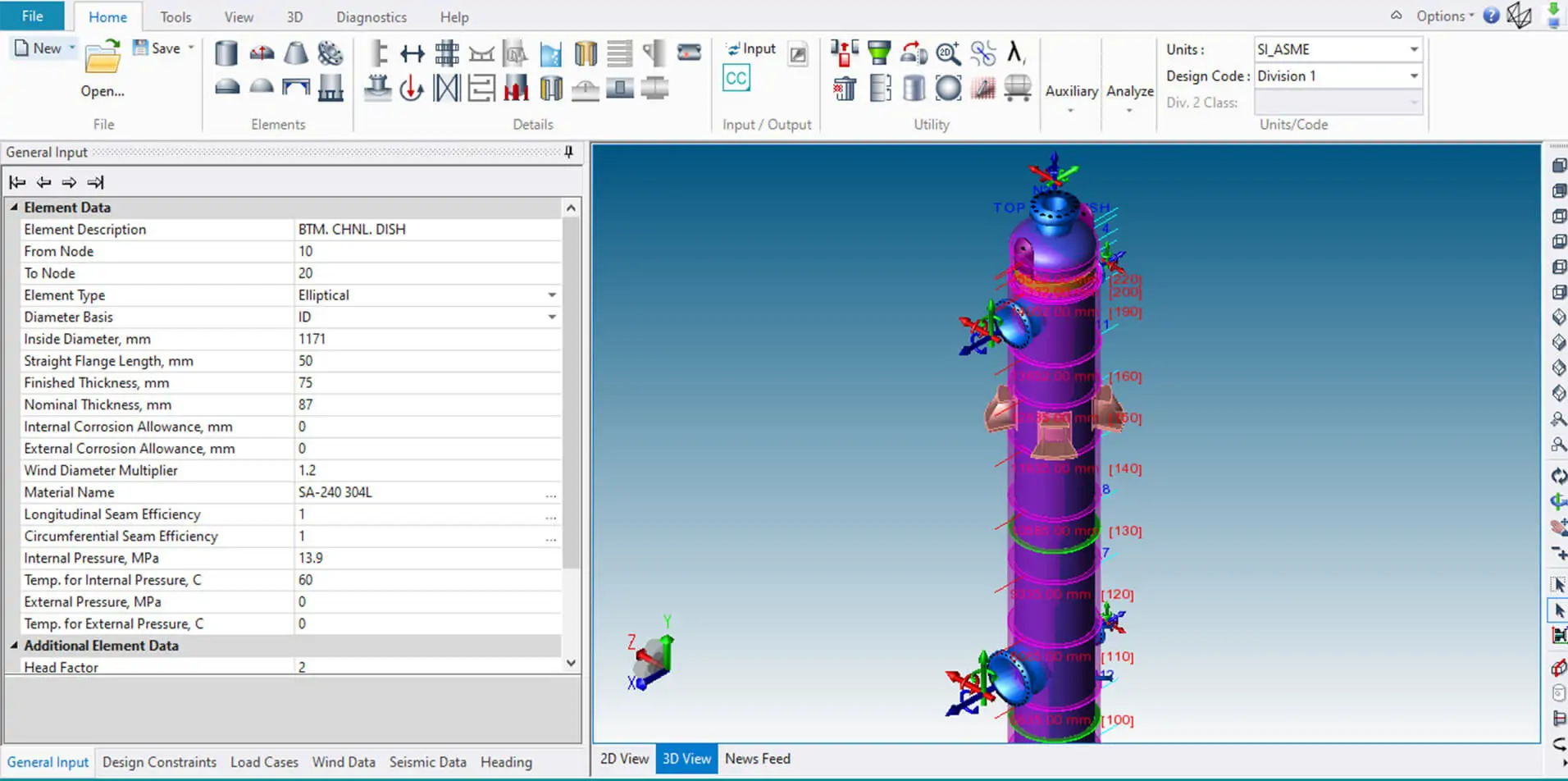The image size is (1568, 781).
Task: Open the Element Type dropdown
Action: click(x=552, y=295)
